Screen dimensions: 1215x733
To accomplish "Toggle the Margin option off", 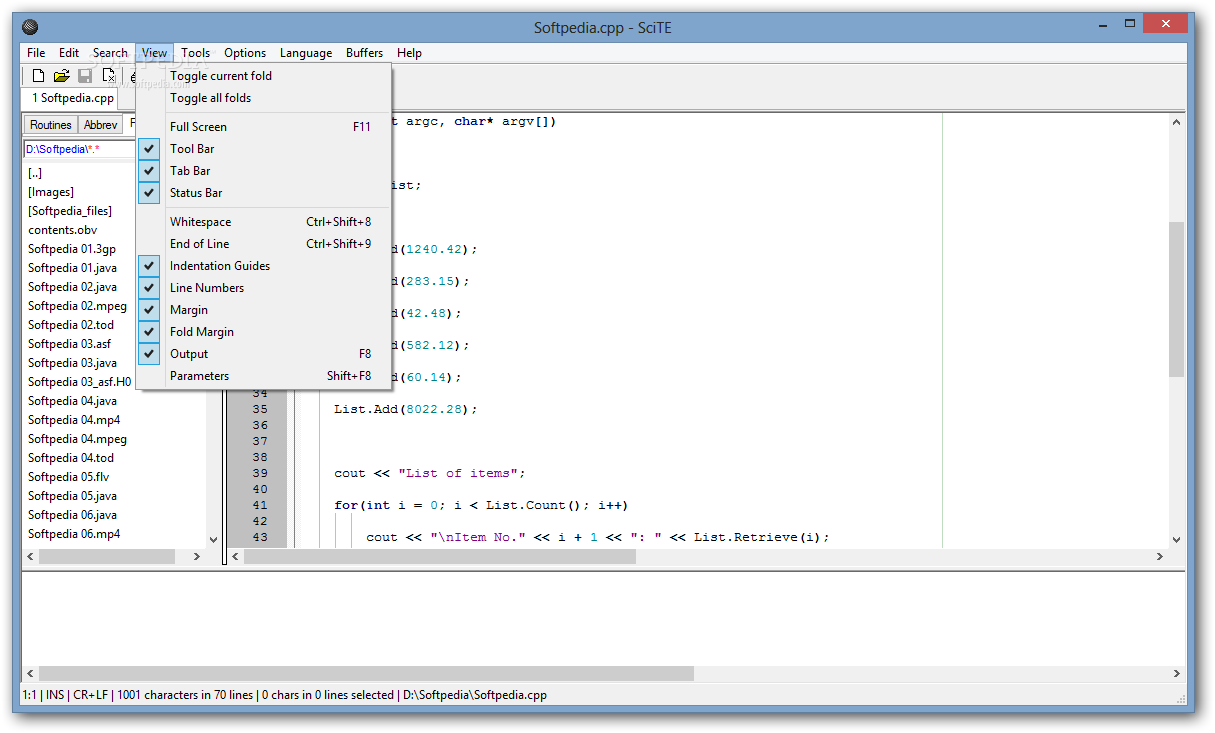I will click(264, 310).
